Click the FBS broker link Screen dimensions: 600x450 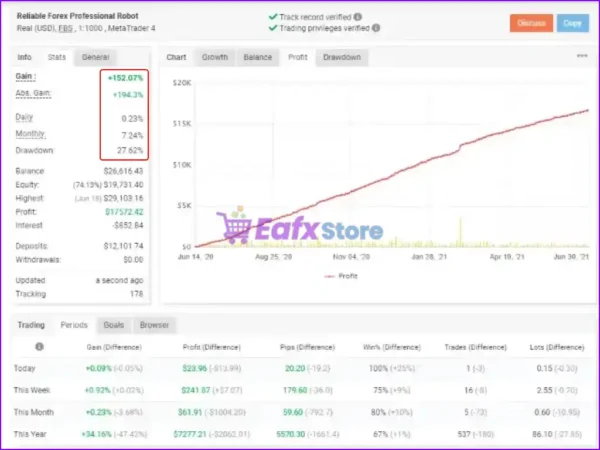coord(65,28)
